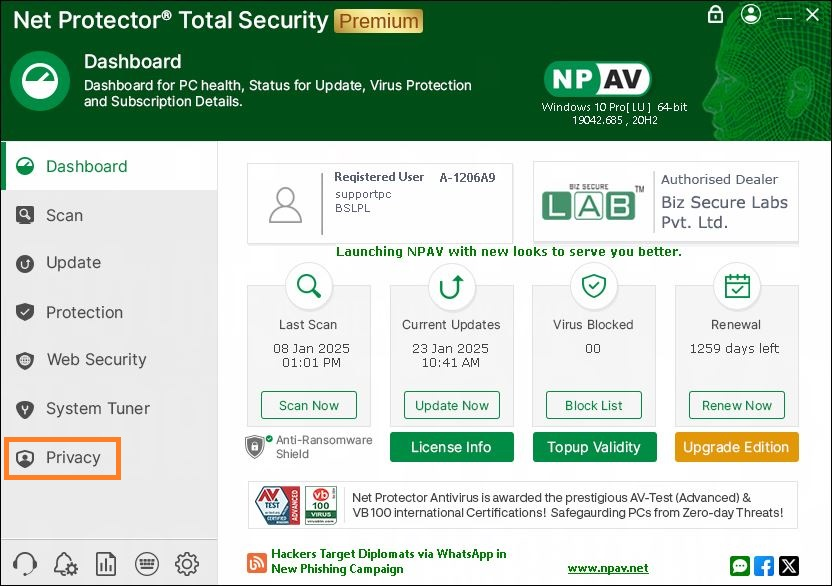Open notification settings bell icon
Image resolution: width=832 pixels, height=586 pixels.
(66, 563)
